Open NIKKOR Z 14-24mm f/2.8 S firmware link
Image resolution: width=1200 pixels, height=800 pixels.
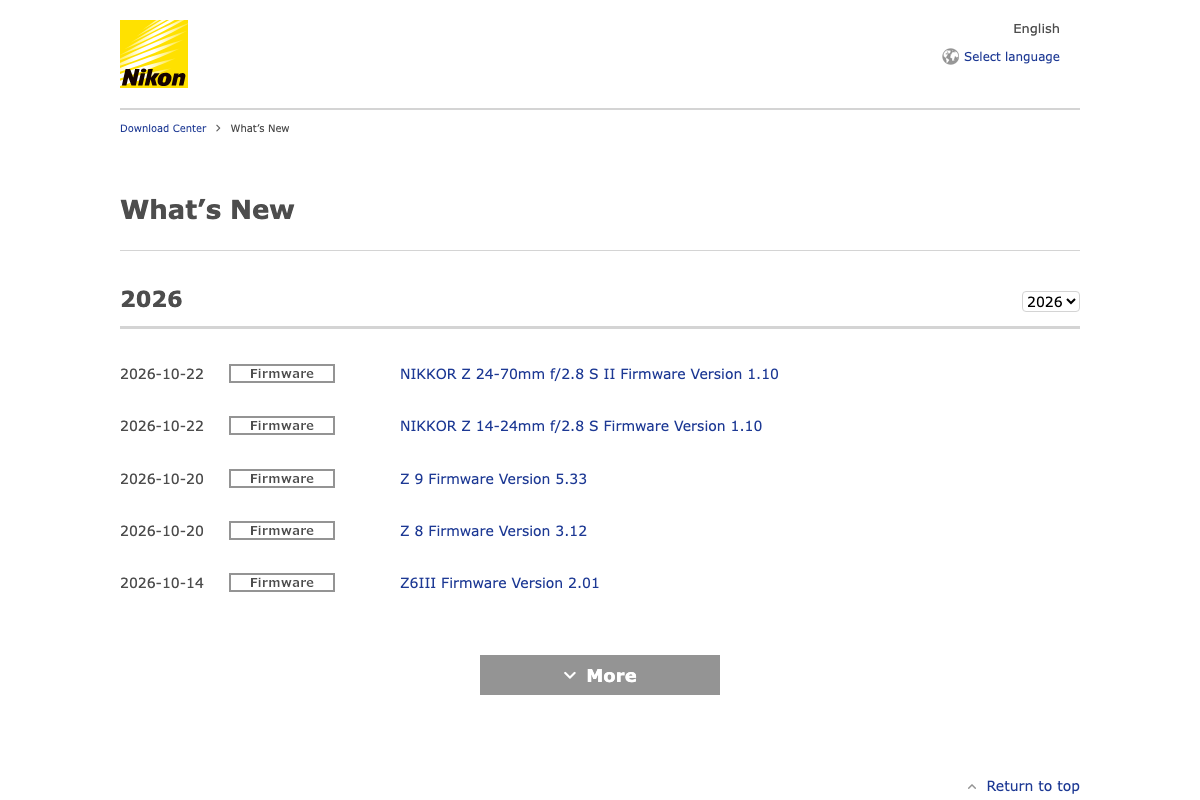(x=581, y=426)
